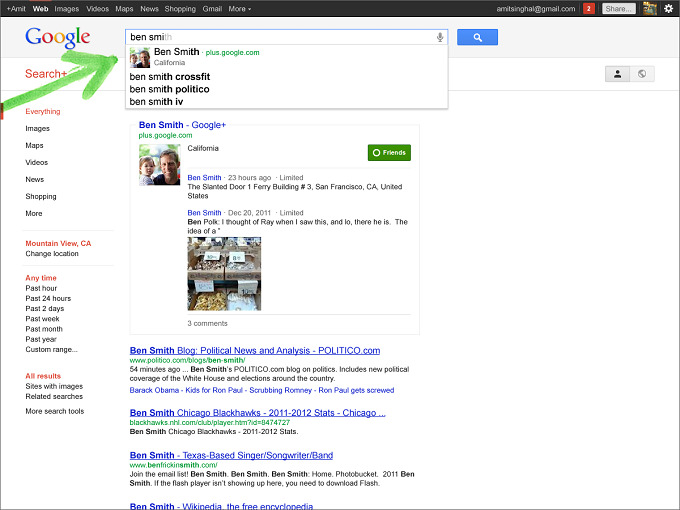Open Gmail in the top bar
680x510 pixels.
(212, 9)
